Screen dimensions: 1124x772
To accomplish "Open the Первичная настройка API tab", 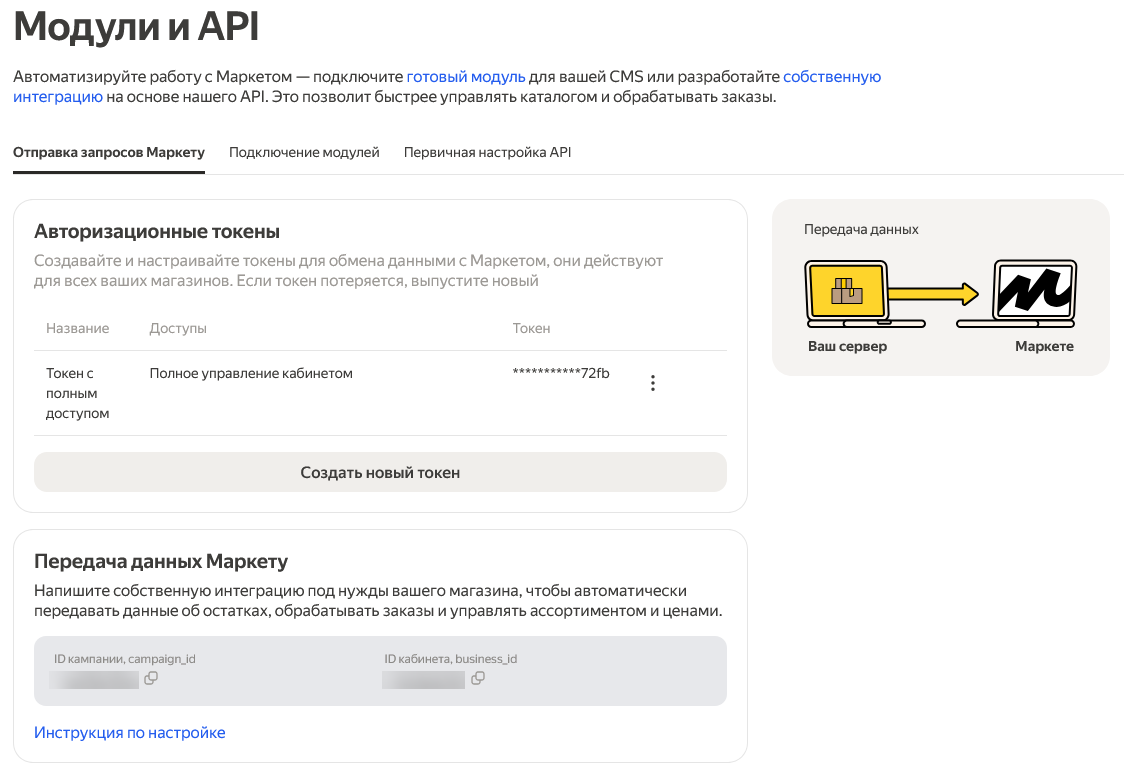I will tap(487, 153).
